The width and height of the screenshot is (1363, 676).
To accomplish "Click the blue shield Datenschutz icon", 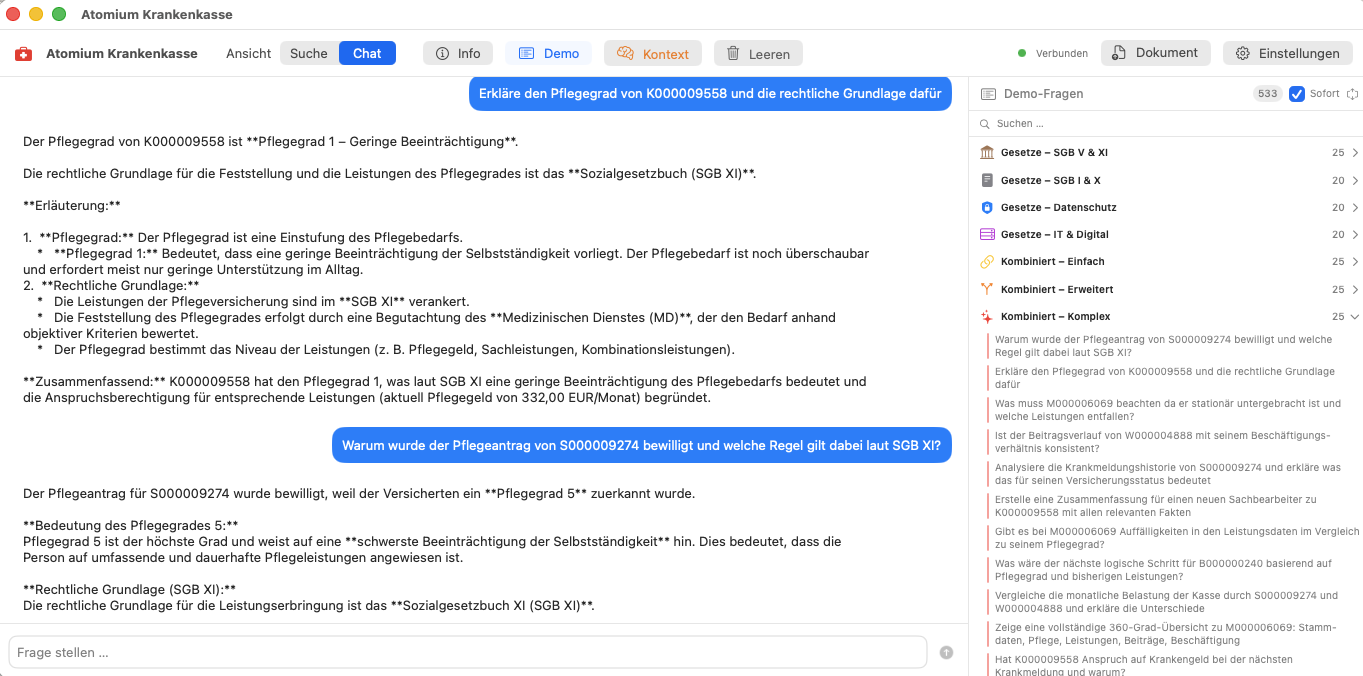I will [x=987, y=207].
